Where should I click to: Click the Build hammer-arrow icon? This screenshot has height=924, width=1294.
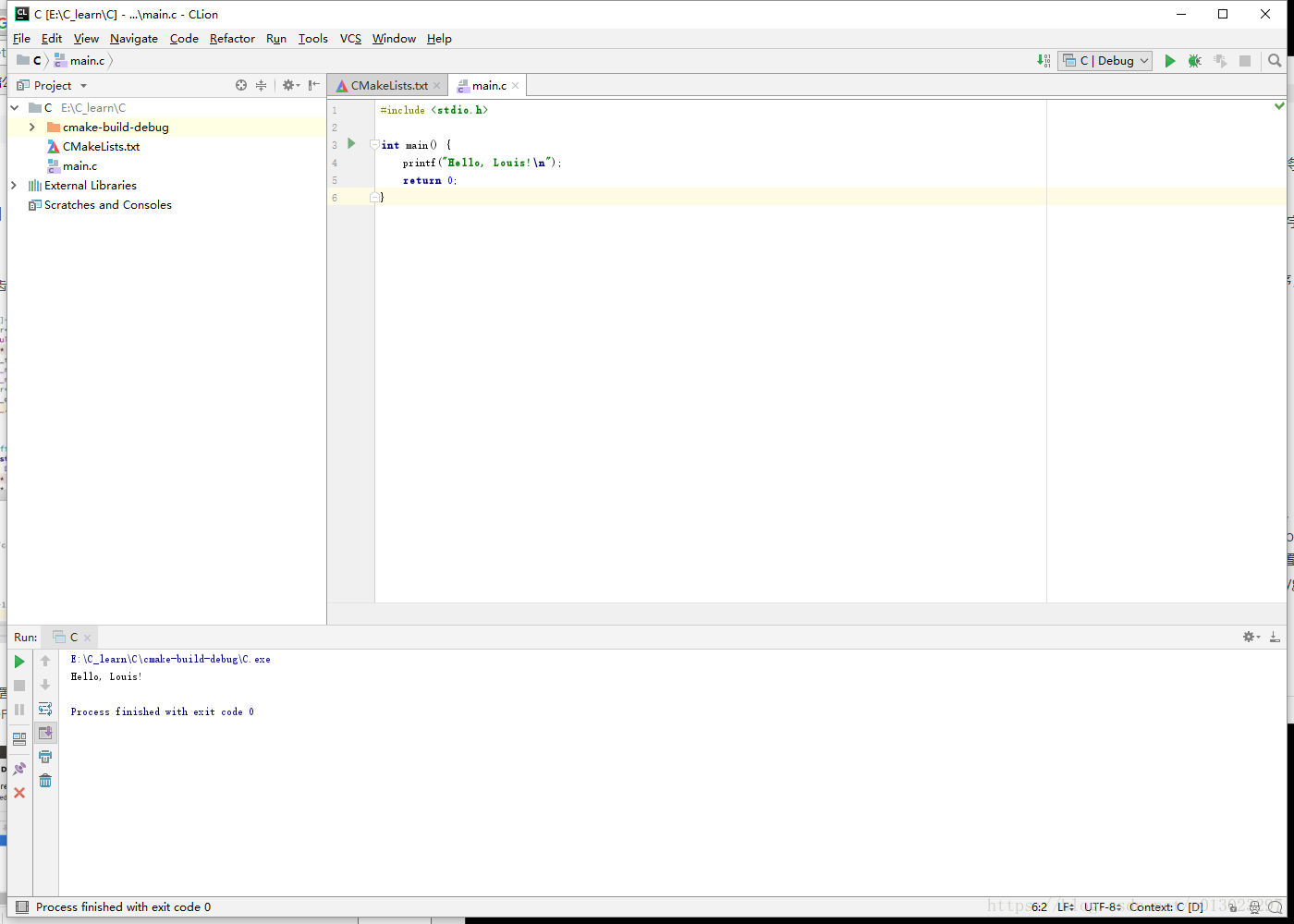click(1044, 61)
